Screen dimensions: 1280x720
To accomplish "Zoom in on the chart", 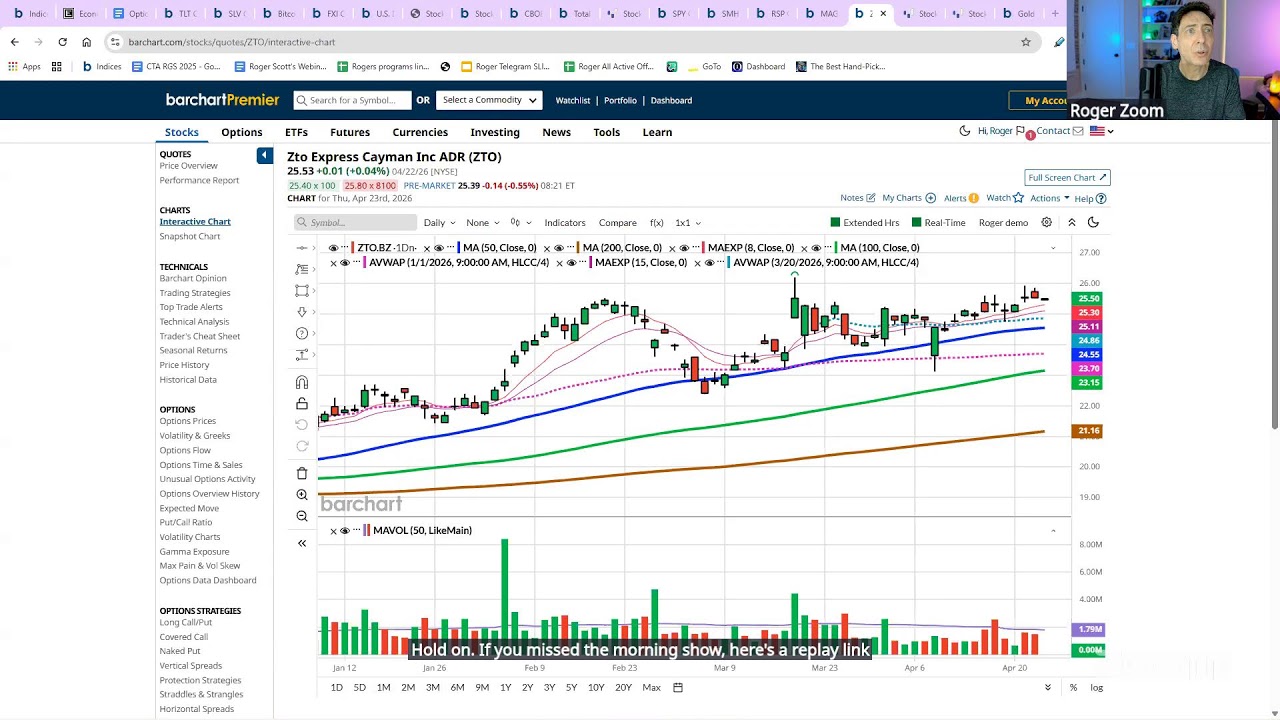I will click(302, 495).
